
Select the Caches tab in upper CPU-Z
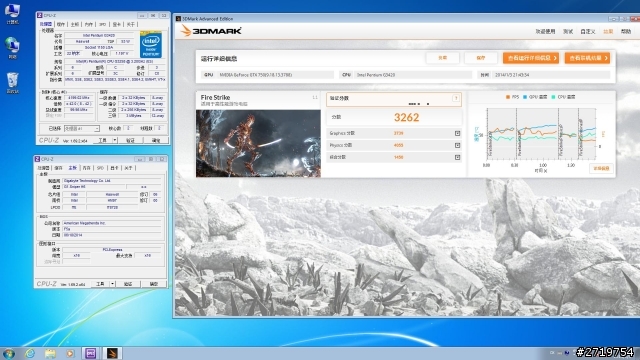[61, 24]
